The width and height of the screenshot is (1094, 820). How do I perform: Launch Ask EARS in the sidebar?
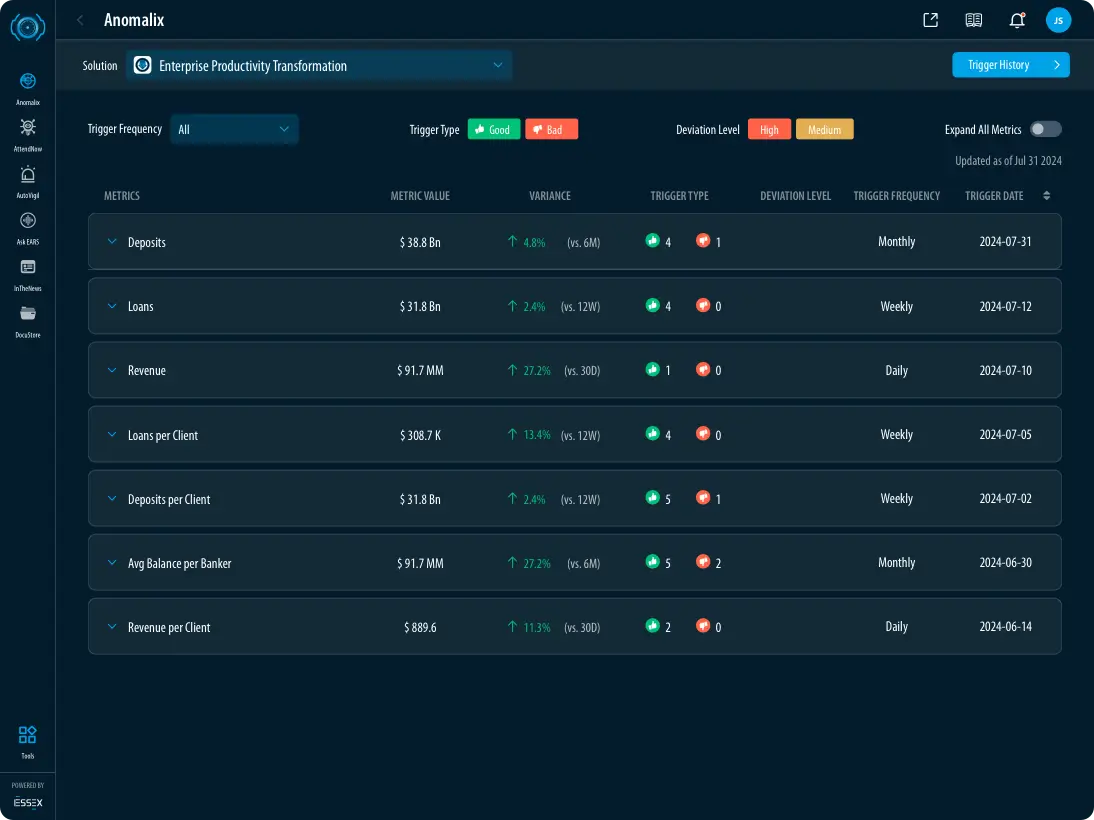coord(28,221)
